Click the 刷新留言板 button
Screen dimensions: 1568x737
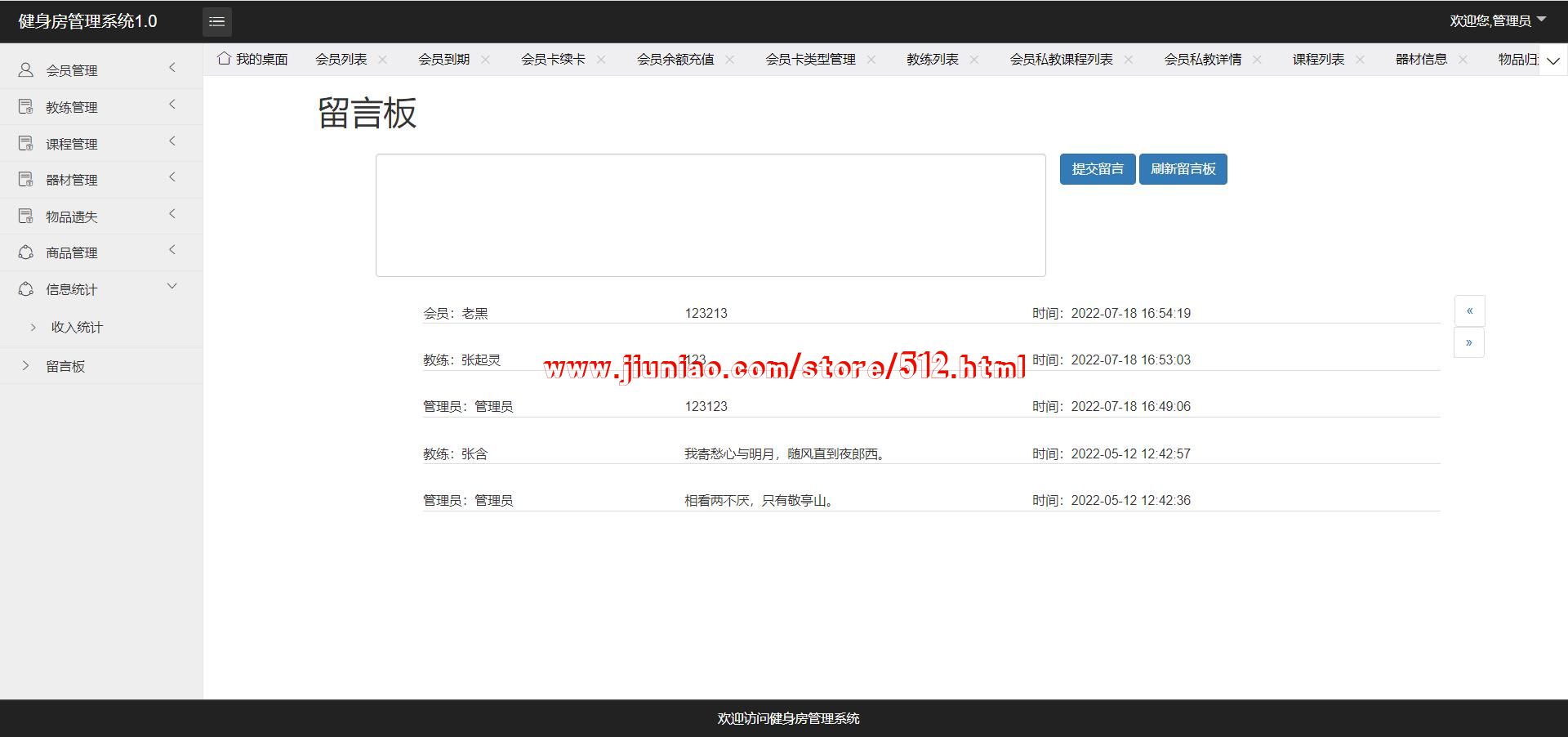click(1183, 169)
